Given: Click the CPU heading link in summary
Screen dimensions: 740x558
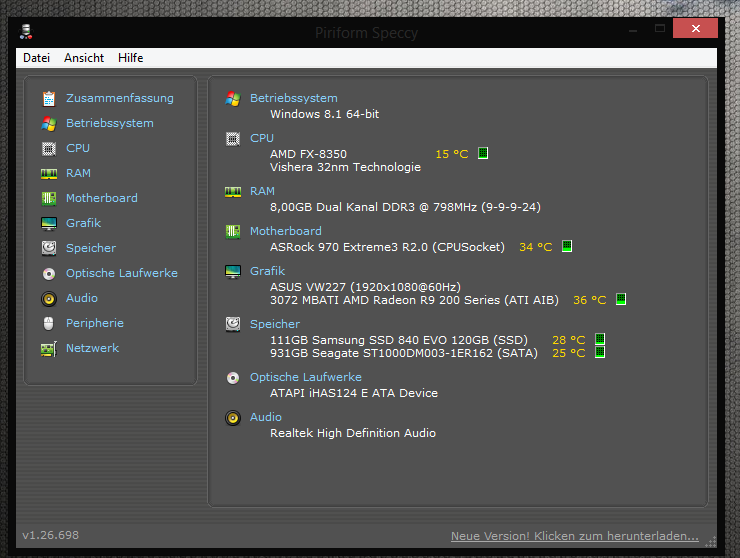Looking at the screenshot, I should tap(262, 138).
